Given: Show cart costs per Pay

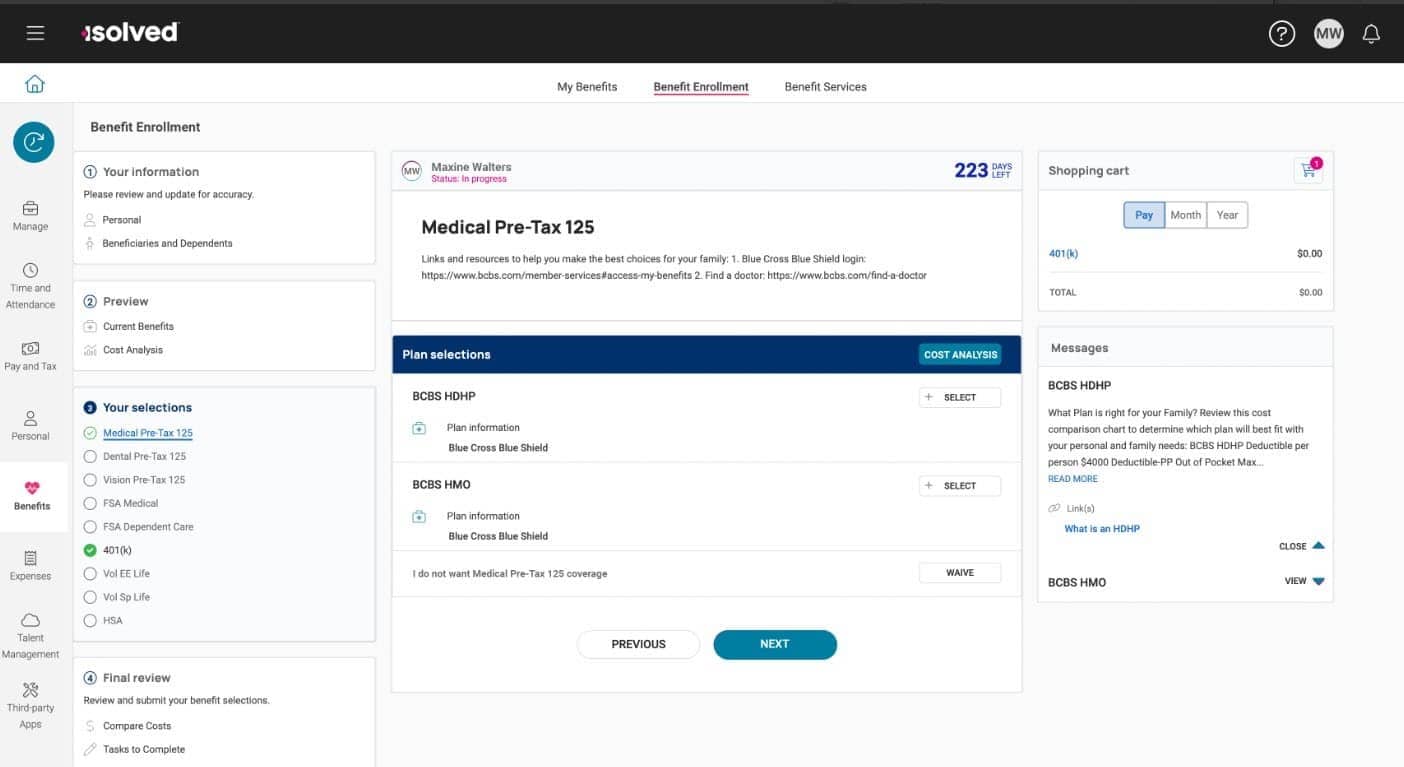Looking at the screenshot, I should tap(1144, 215).
